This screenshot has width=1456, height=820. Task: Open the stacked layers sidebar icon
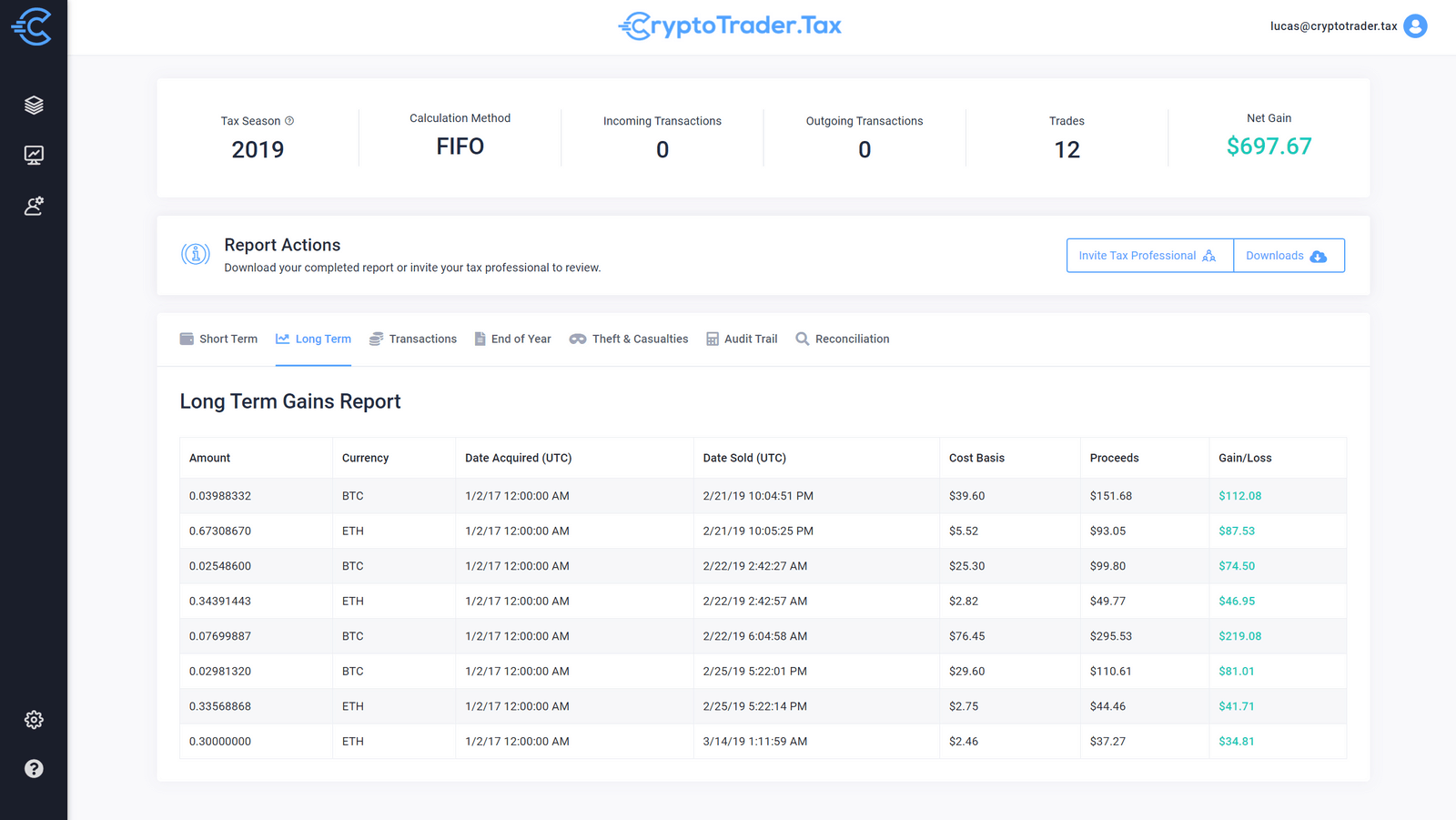coord(34,105)
